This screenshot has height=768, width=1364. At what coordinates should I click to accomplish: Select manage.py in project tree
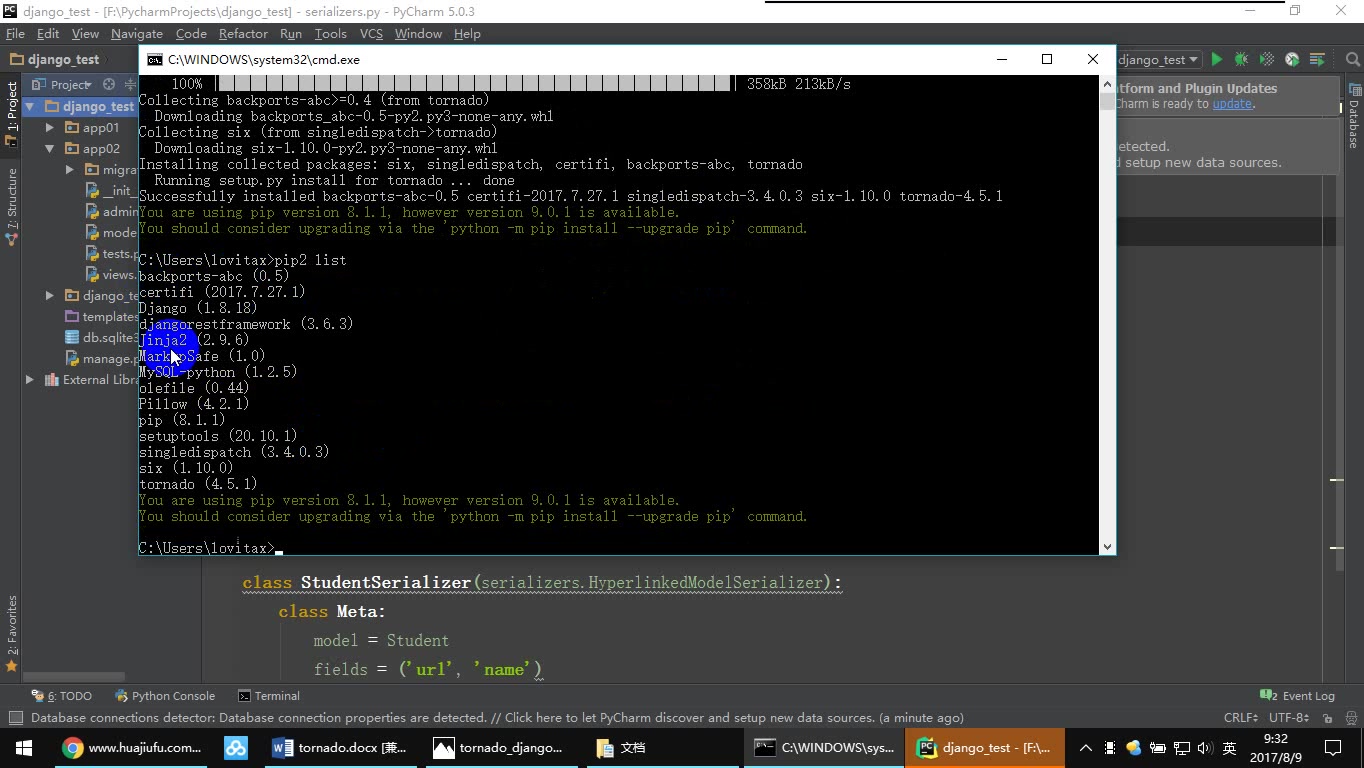coord(101,358)
